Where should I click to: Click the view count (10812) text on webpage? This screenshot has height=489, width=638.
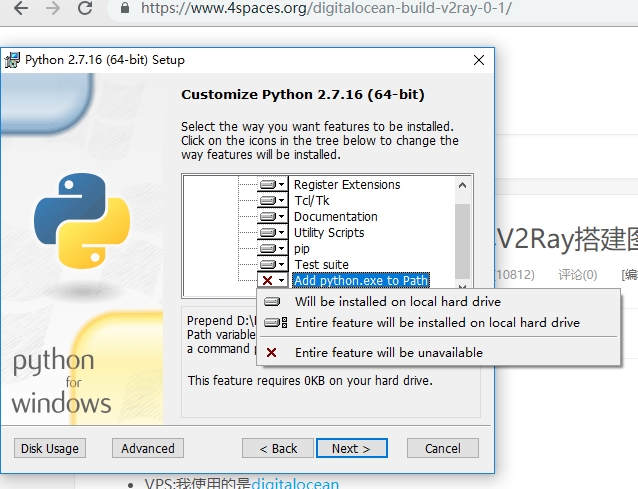pos(515,275)
